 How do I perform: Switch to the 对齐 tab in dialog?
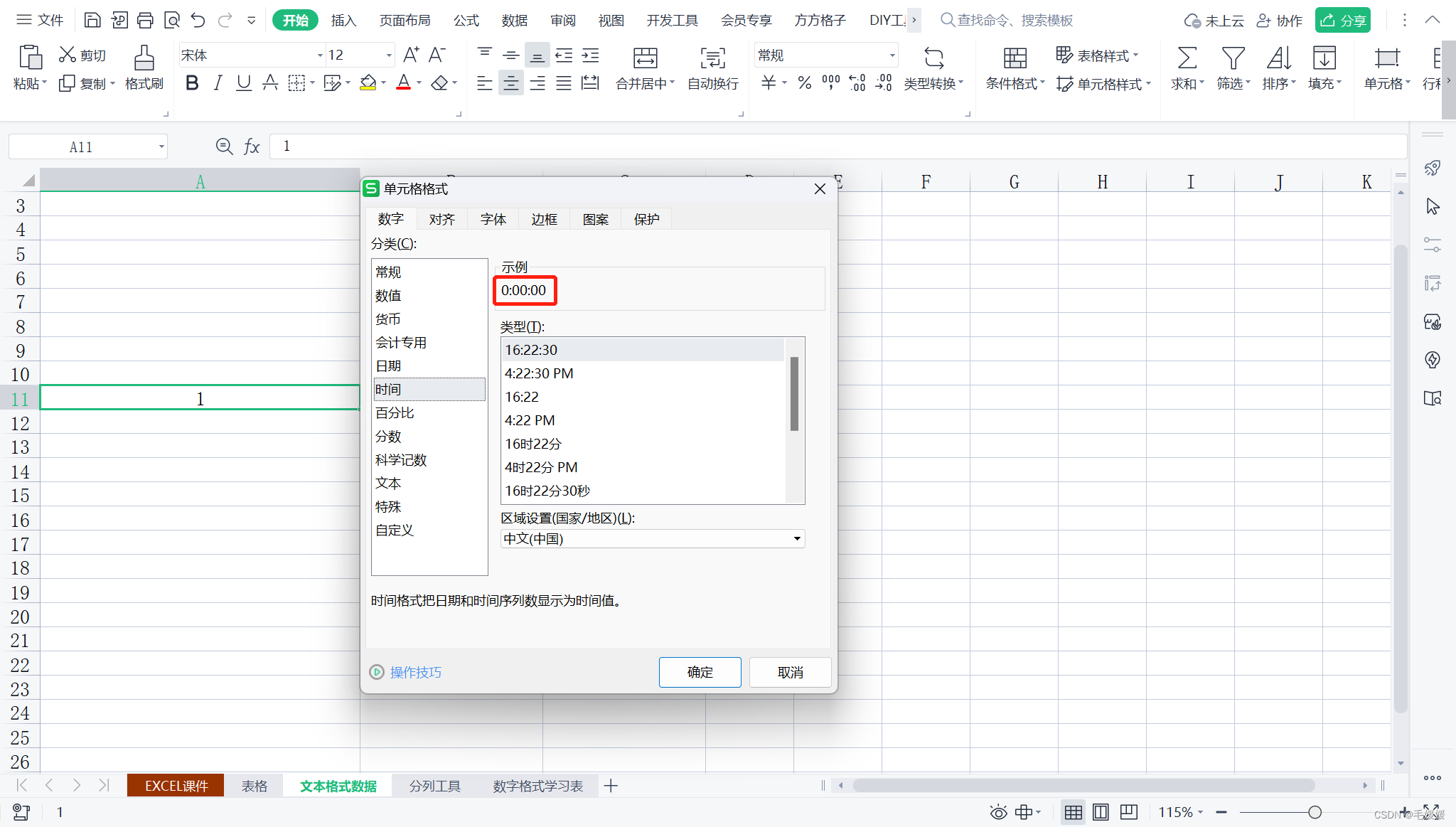click(x=441, y=219)
